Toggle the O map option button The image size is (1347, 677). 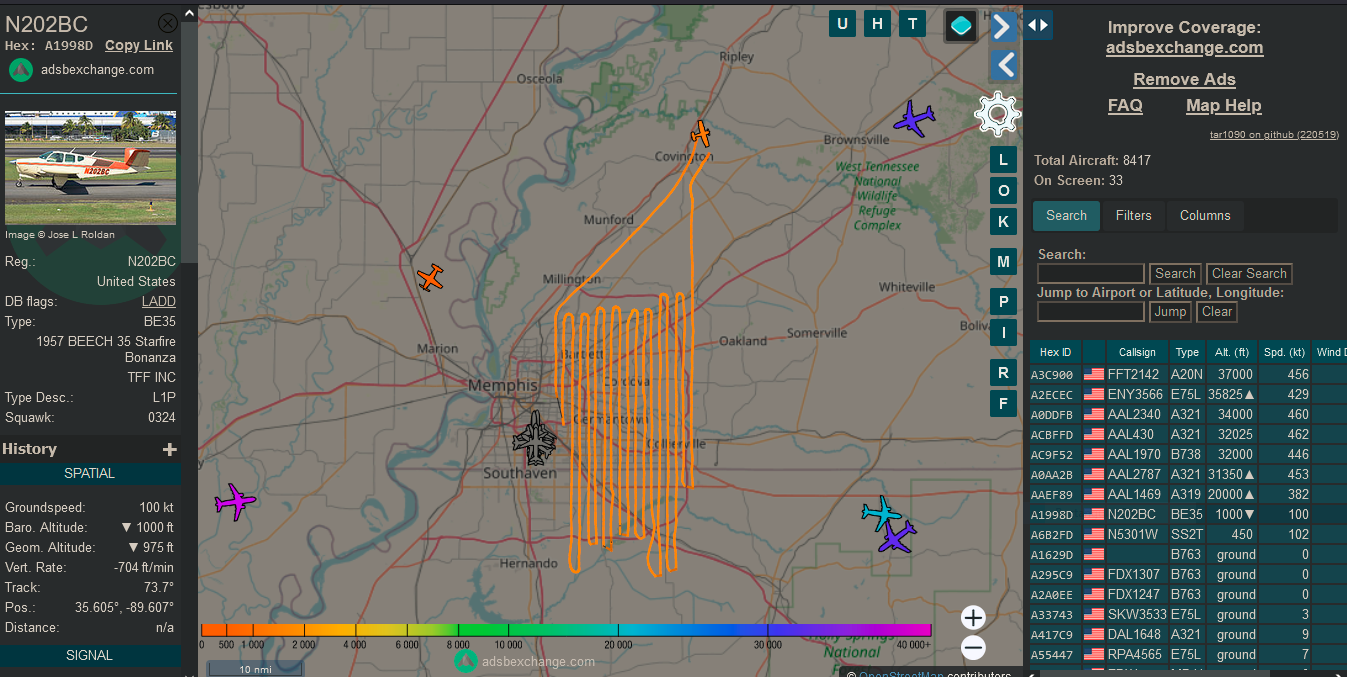(x=1004, y=191)
